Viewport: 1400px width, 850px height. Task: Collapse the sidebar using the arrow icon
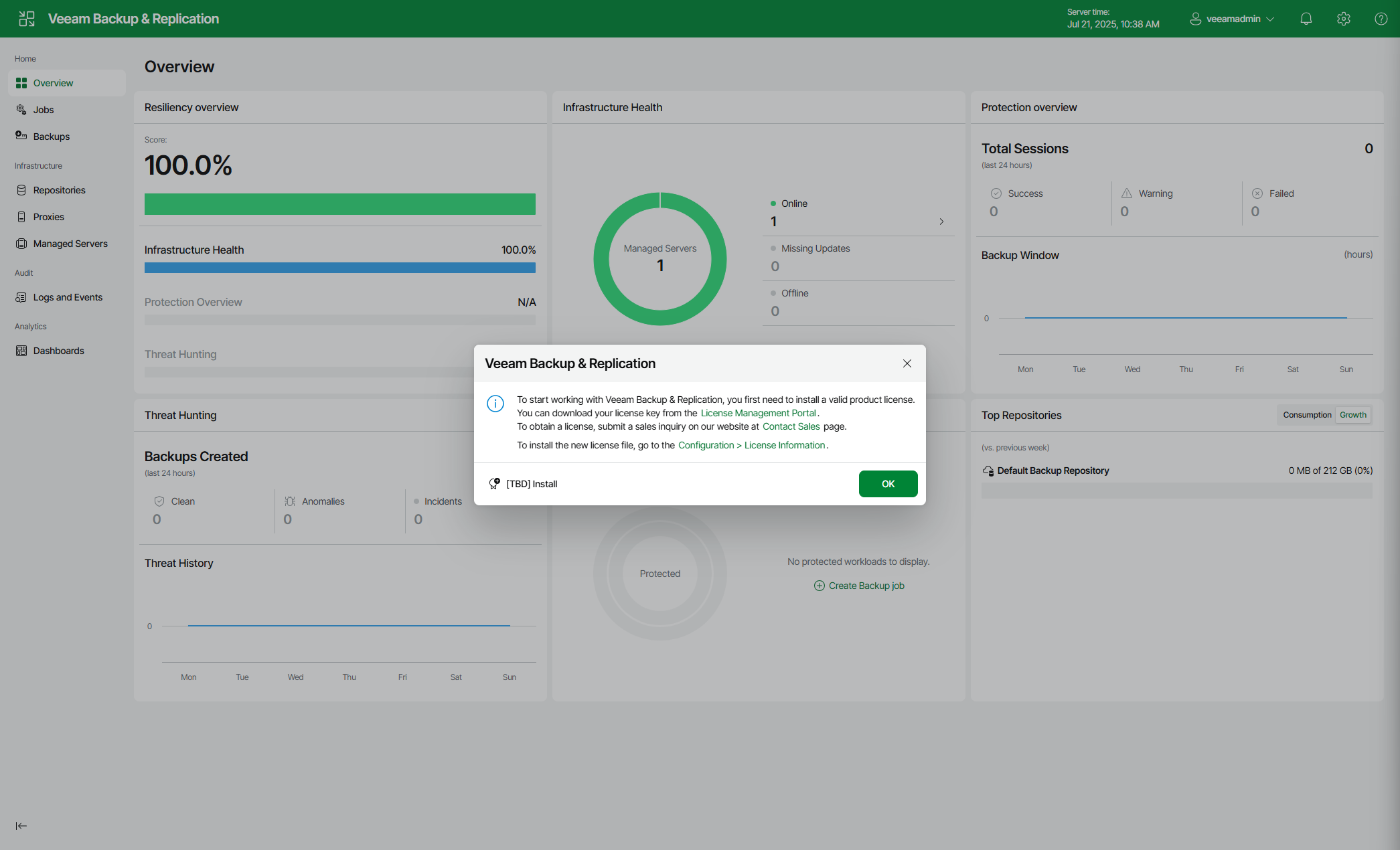click(21, 826)
